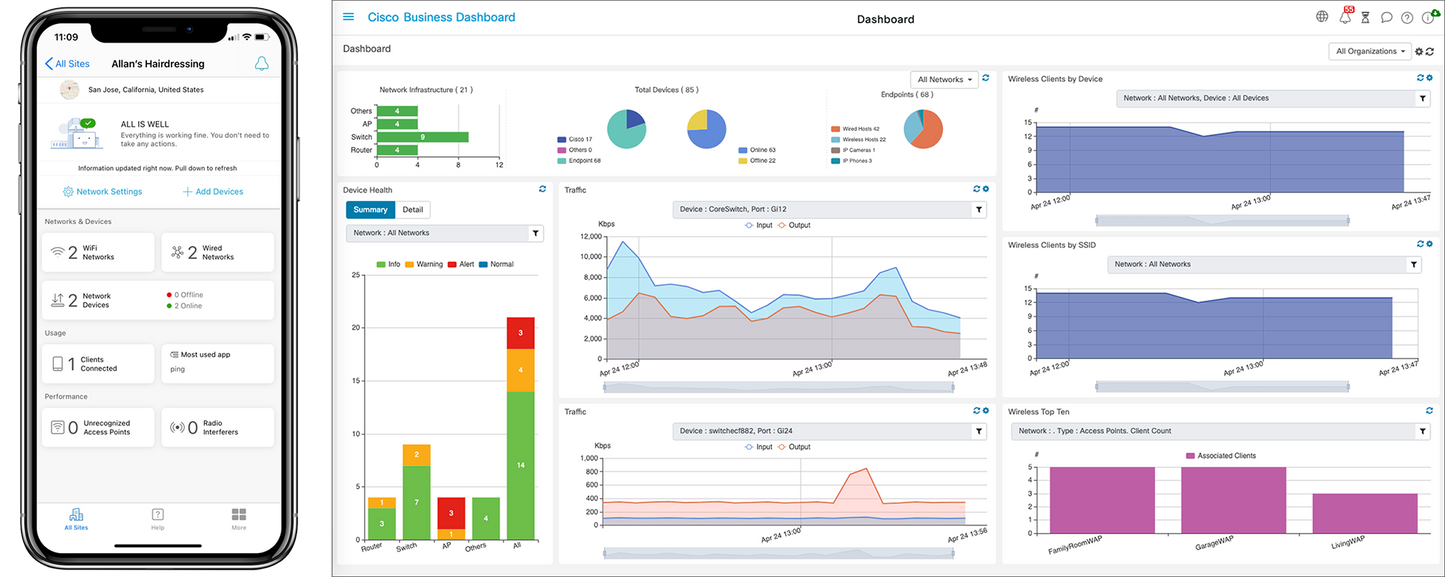Open the All Networks dropdown
The image size is (1445, 577).
pyautogui.click(x=944, y=79)
